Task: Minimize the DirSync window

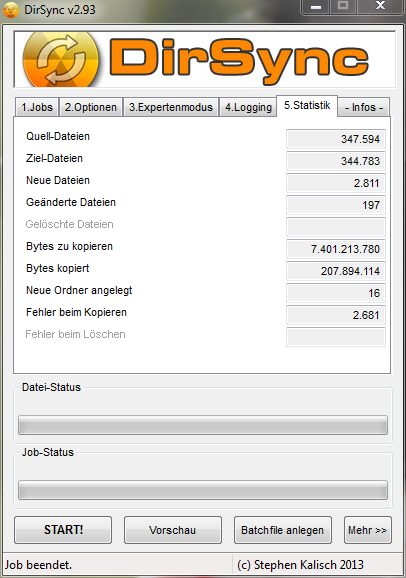Action: coord(316,6)
